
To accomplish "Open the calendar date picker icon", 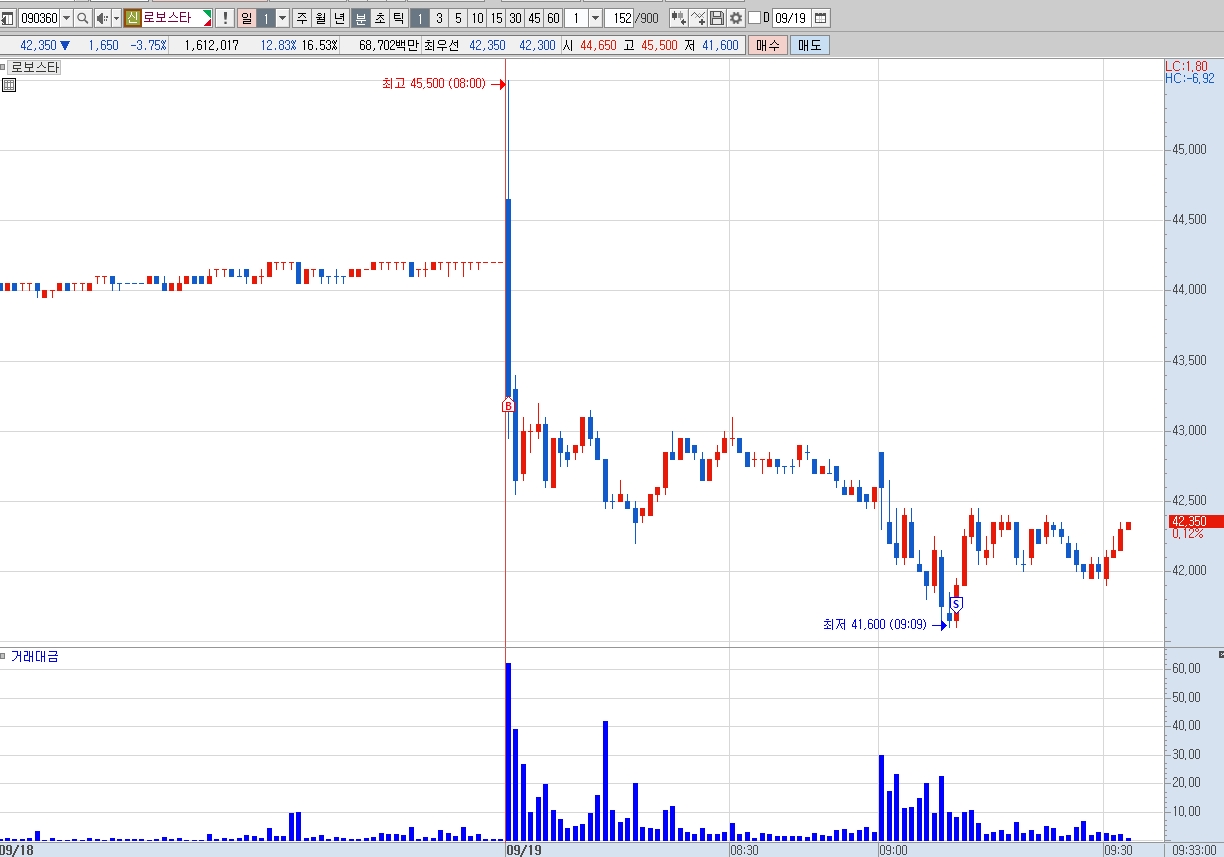I will 820,18.
